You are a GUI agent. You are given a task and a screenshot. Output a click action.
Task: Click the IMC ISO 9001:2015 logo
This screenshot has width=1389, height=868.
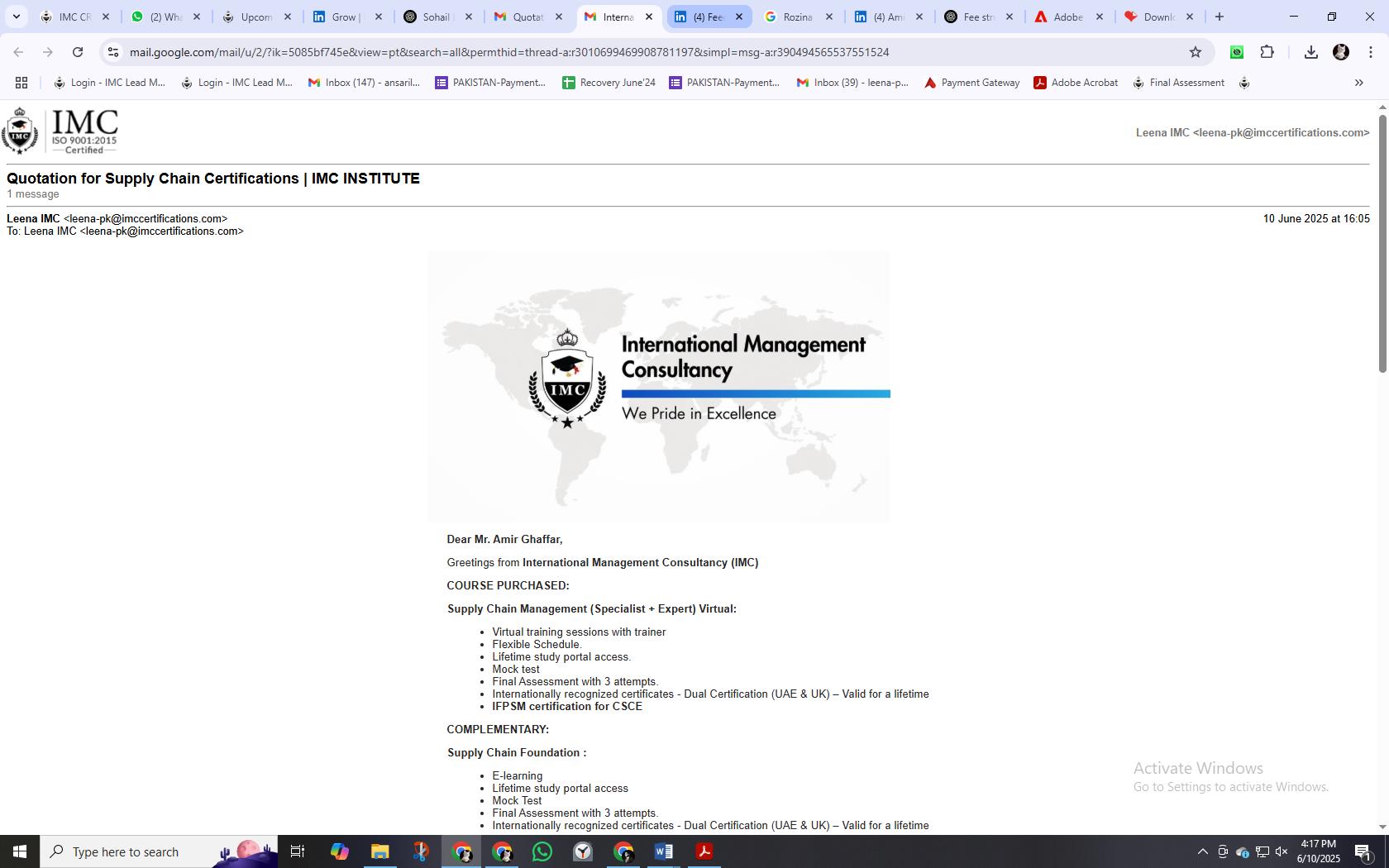tap(60, 131)
